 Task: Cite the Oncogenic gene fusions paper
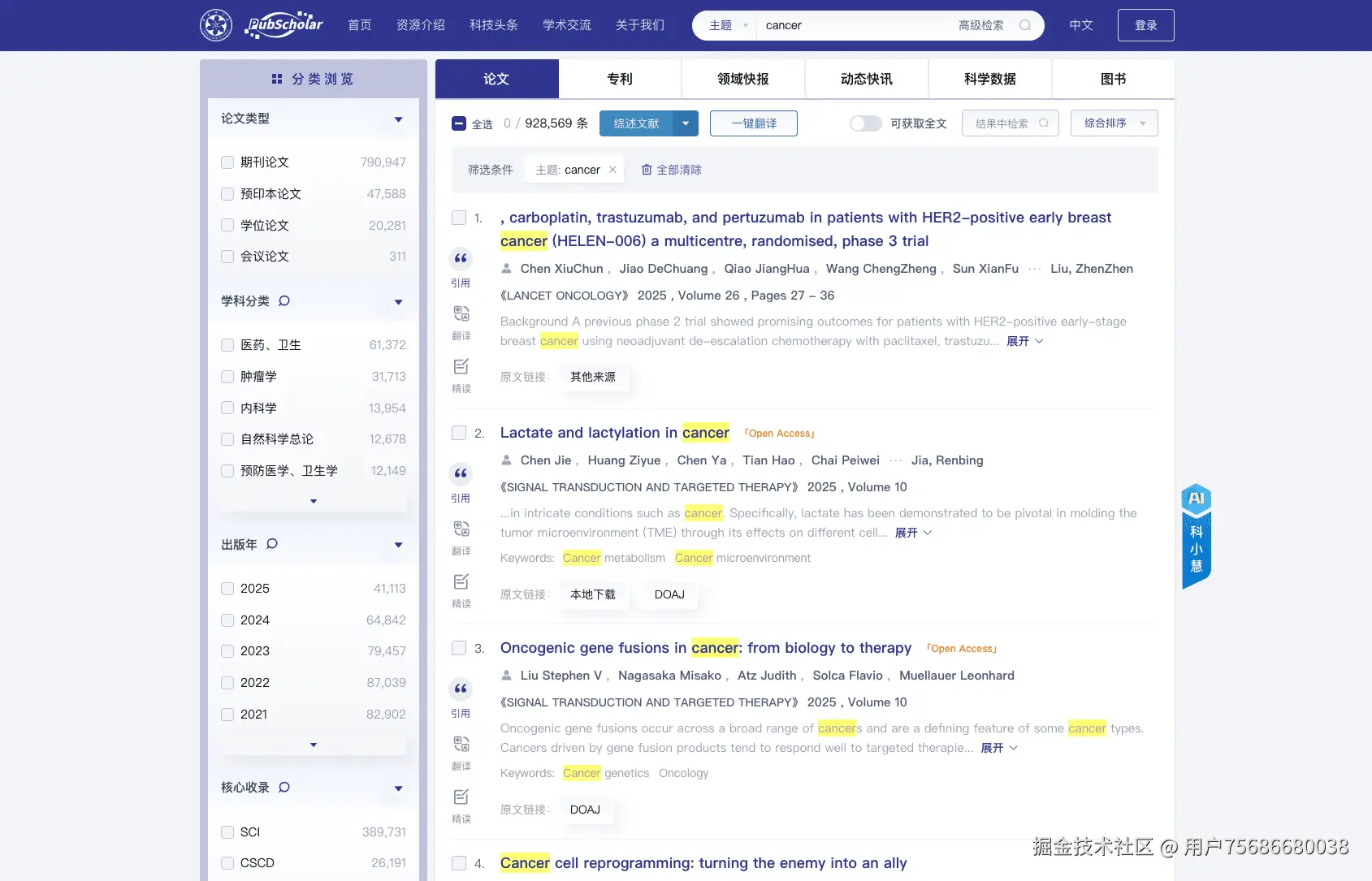point(461,689)
